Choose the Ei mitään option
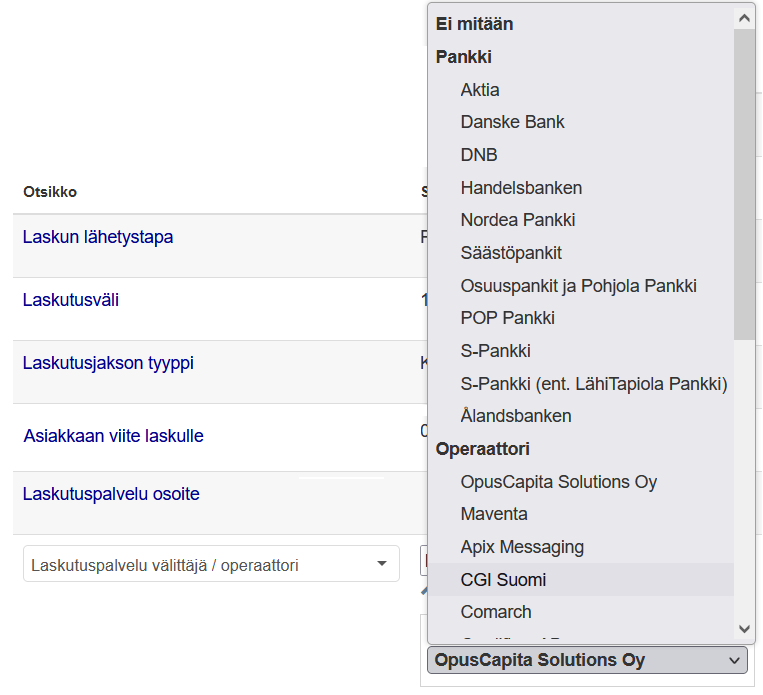This screenshot has width=763, height=695. [x=474, y=24]
